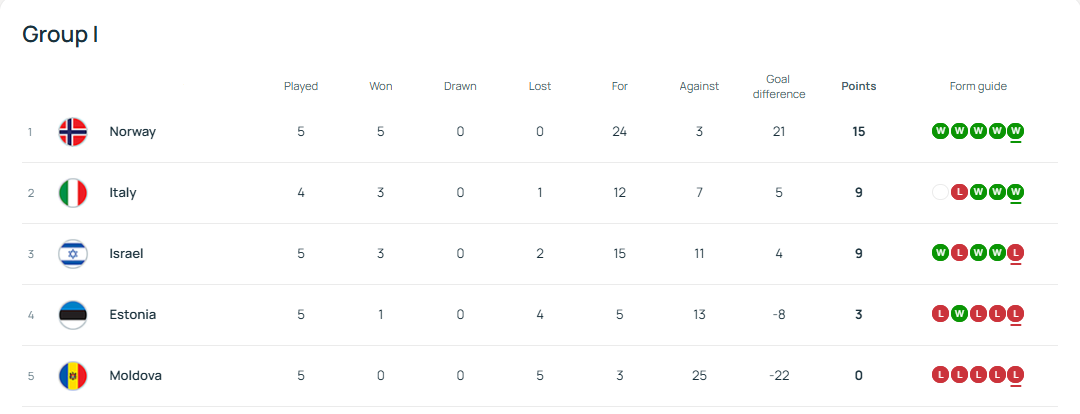This screenshot has width=1080, height=414.
Task: Click Estonia's green win form badge
Action: coord(959,314)
